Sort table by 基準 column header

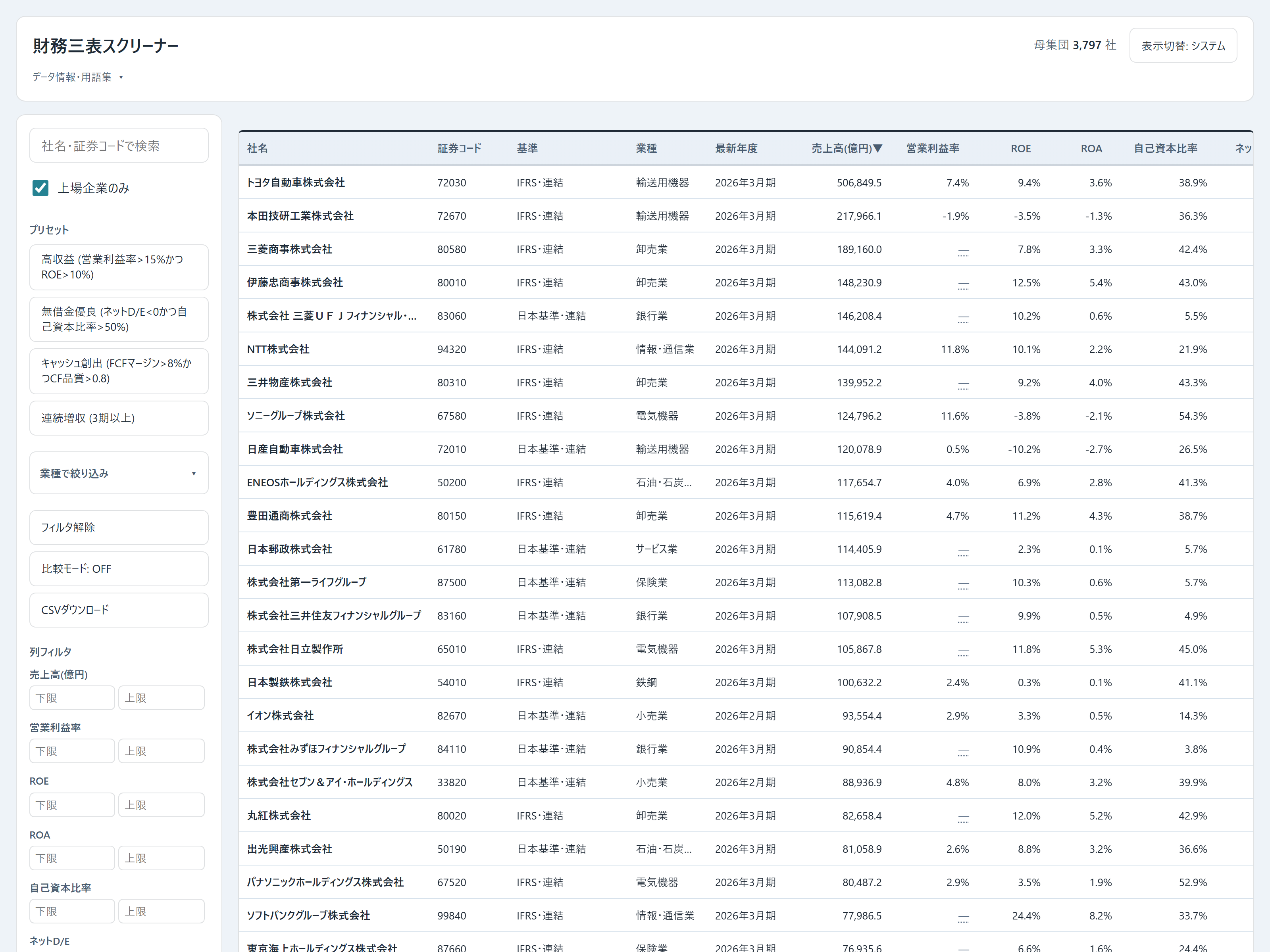[527, 149]
